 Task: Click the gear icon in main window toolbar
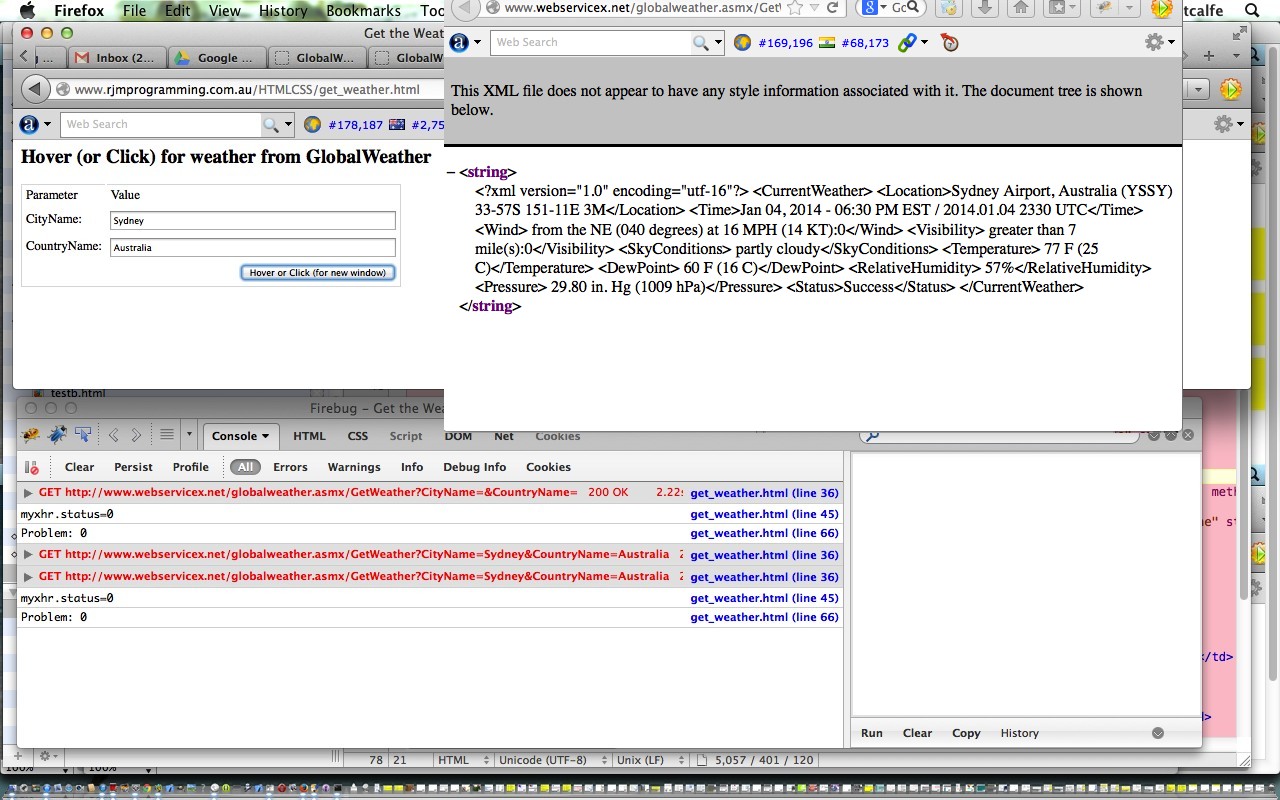click(x=1224, y=124)
